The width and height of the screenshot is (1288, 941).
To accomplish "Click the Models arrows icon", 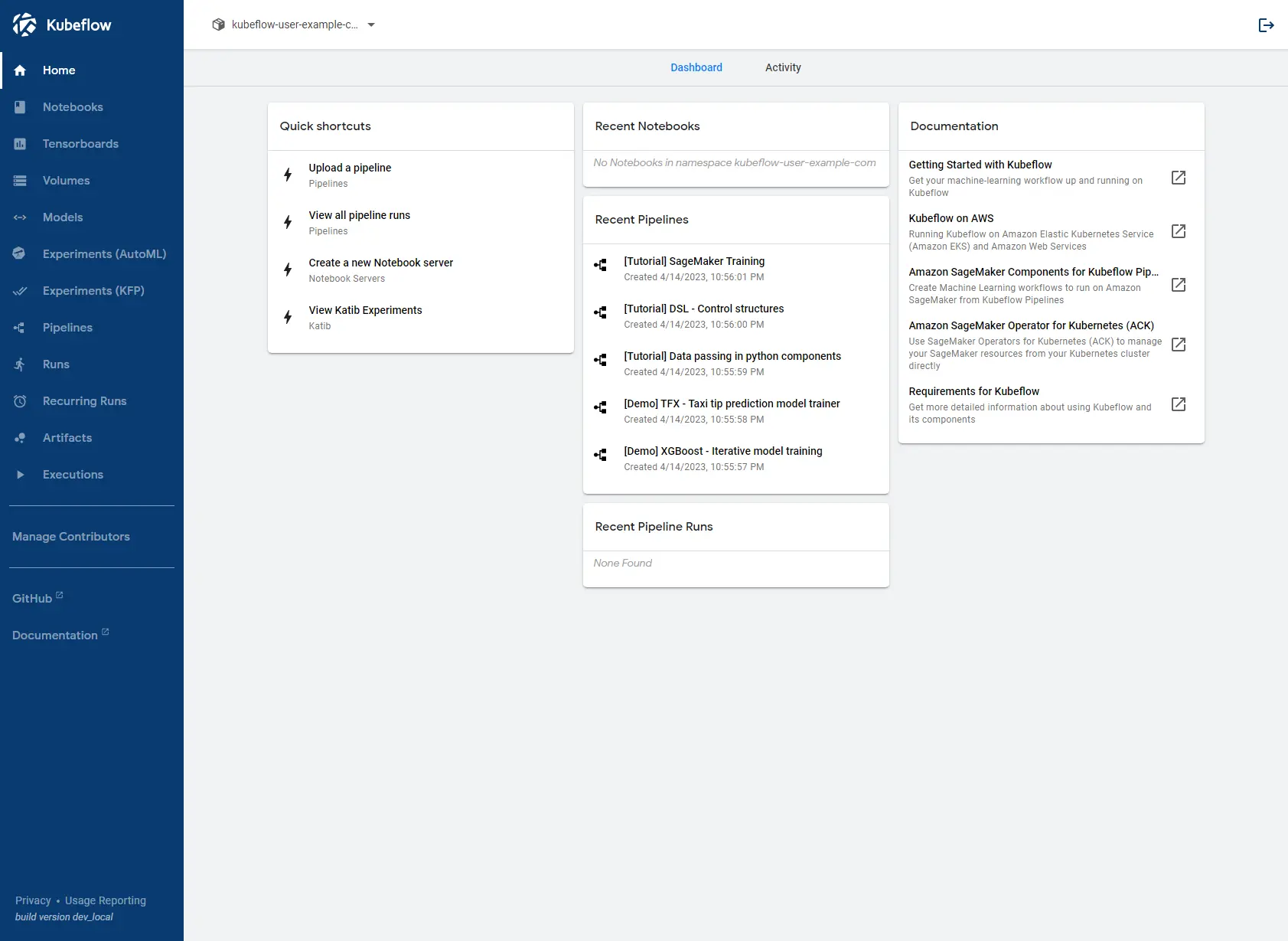I will 20,217.
